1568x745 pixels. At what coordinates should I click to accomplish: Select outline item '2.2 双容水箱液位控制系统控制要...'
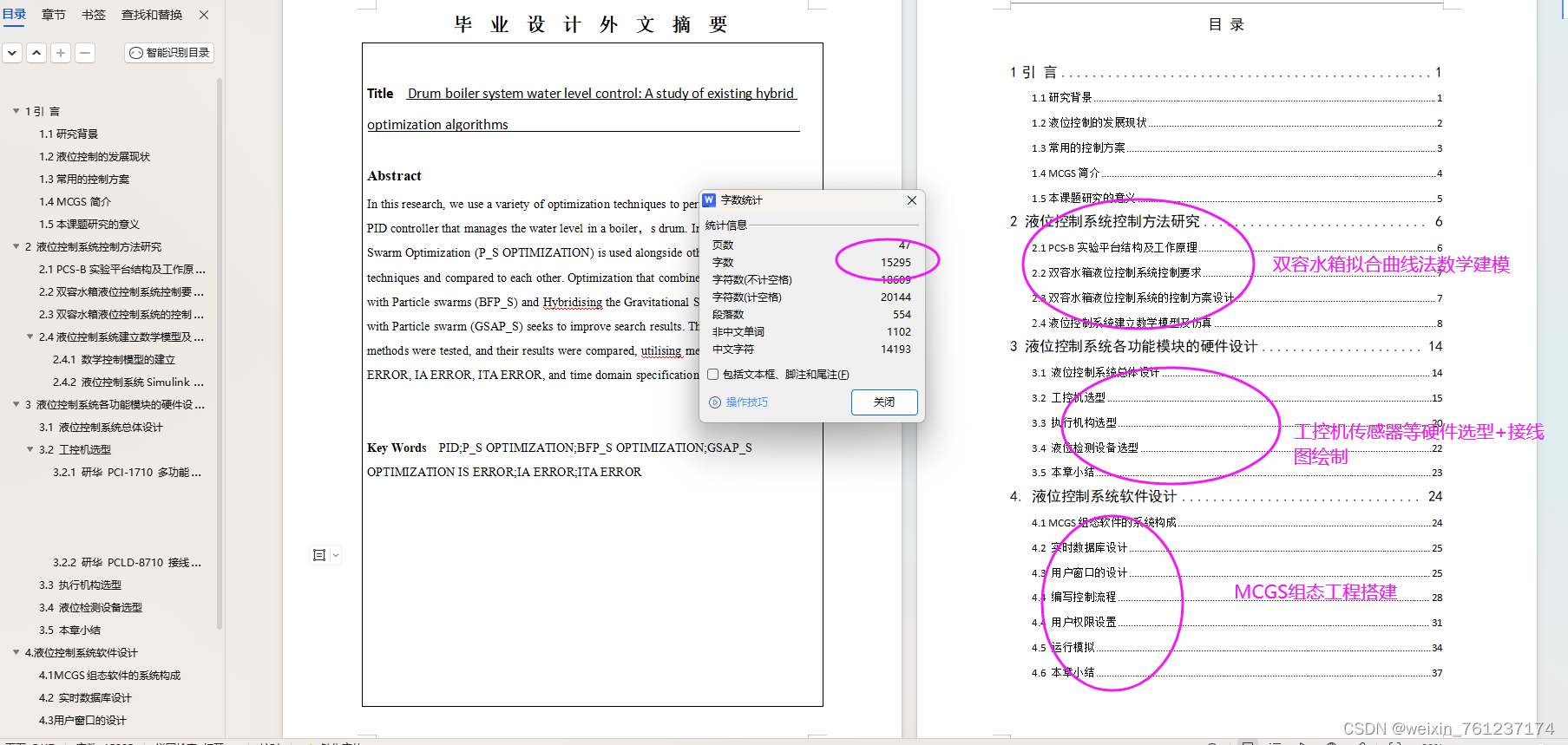121,291
